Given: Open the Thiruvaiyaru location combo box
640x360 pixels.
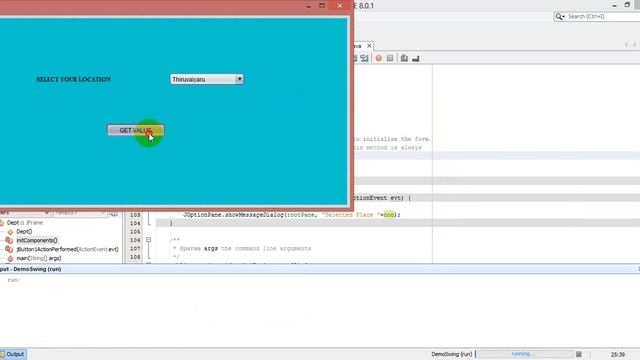Looking at the screenshot, I should 207,79.
